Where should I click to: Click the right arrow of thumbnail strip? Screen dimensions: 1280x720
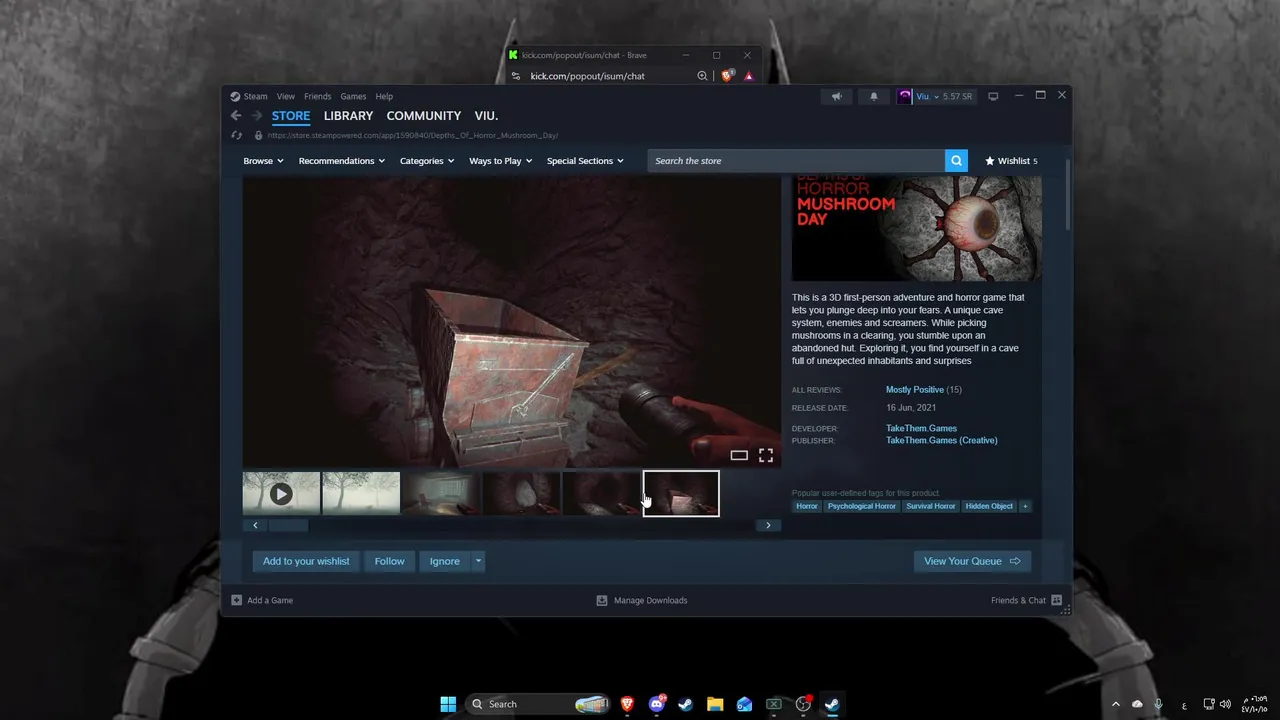point(768,525)
